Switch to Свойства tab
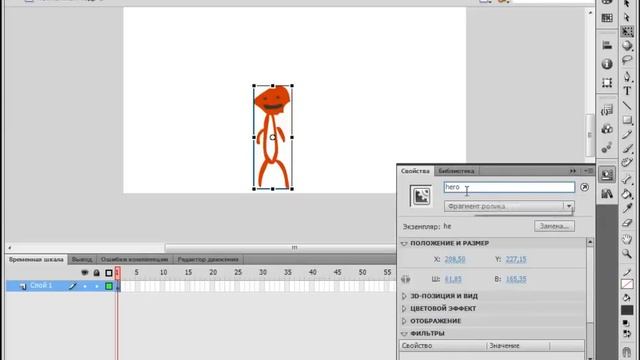This screenshot has width=640, height=360. pyautogui.click(x=415, y=171)
